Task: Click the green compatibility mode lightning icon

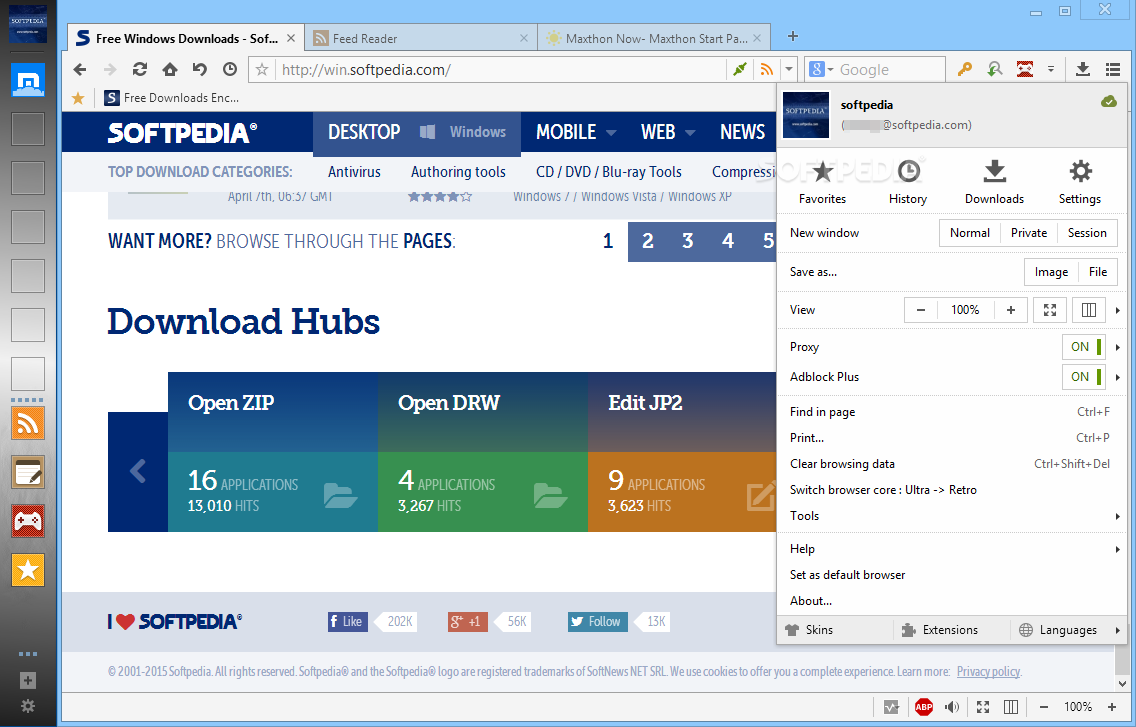Action: [x=739, y=70]
